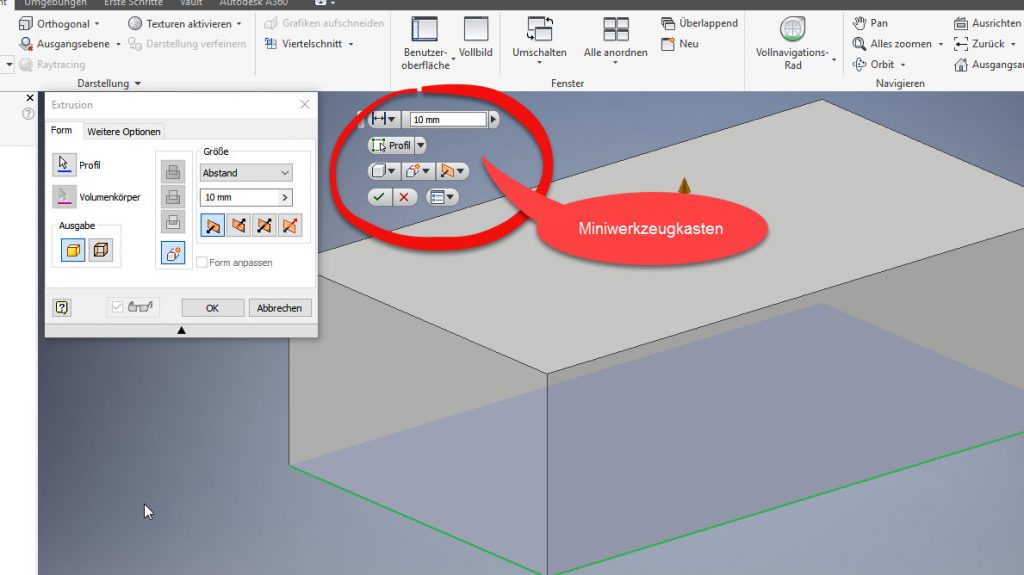This screenshot has width=1024, height=575.
Task: Click the Abbrechen button
Action: (x=279, y=308)
